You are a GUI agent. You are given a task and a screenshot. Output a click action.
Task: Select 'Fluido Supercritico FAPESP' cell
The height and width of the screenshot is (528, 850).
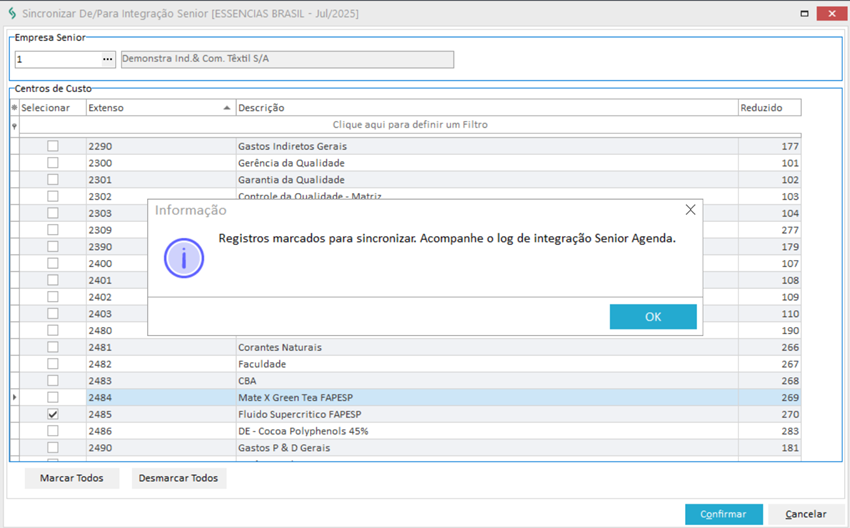click(487, 415)
